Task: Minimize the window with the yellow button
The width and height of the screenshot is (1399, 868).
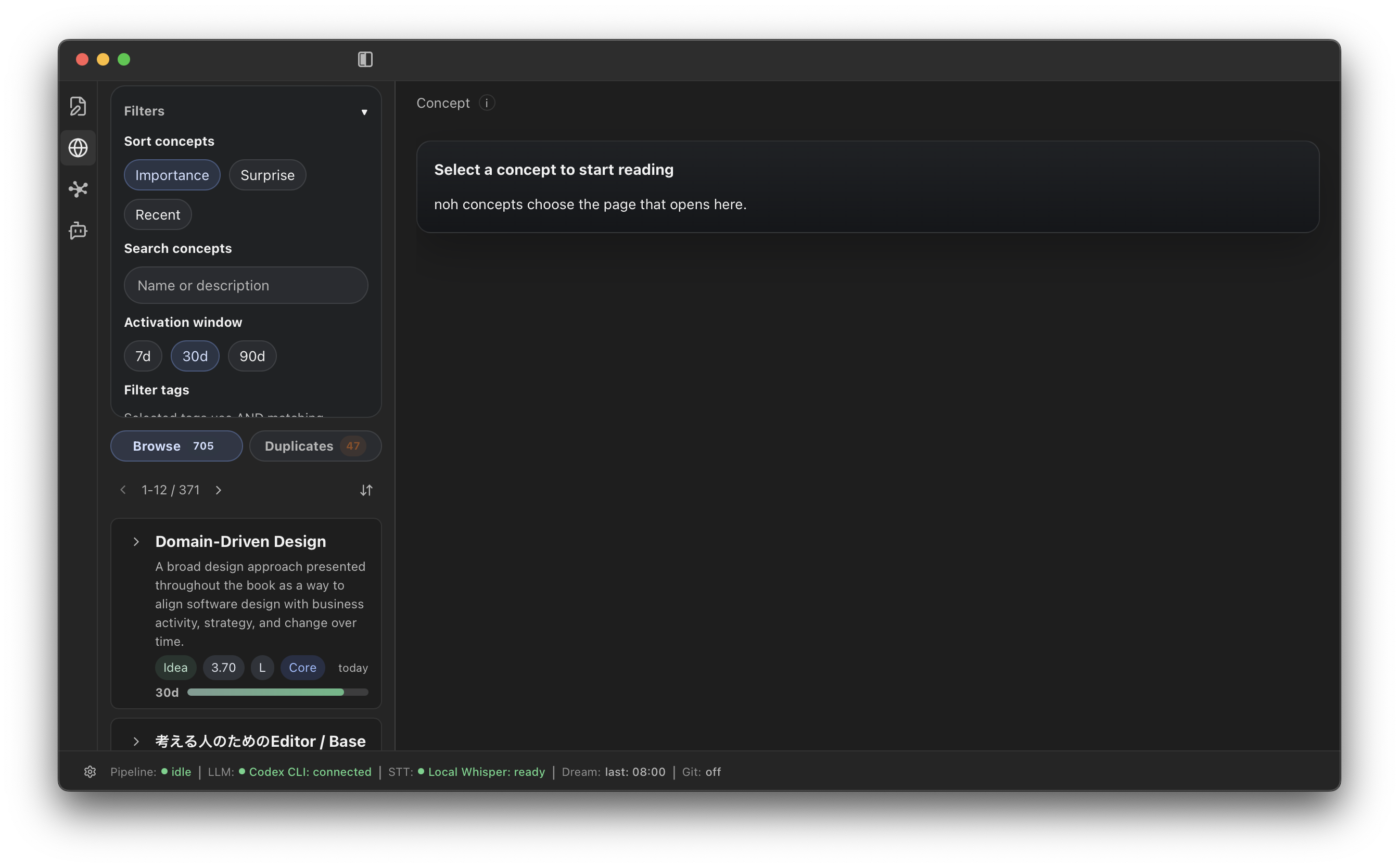Action: point(103,59)
